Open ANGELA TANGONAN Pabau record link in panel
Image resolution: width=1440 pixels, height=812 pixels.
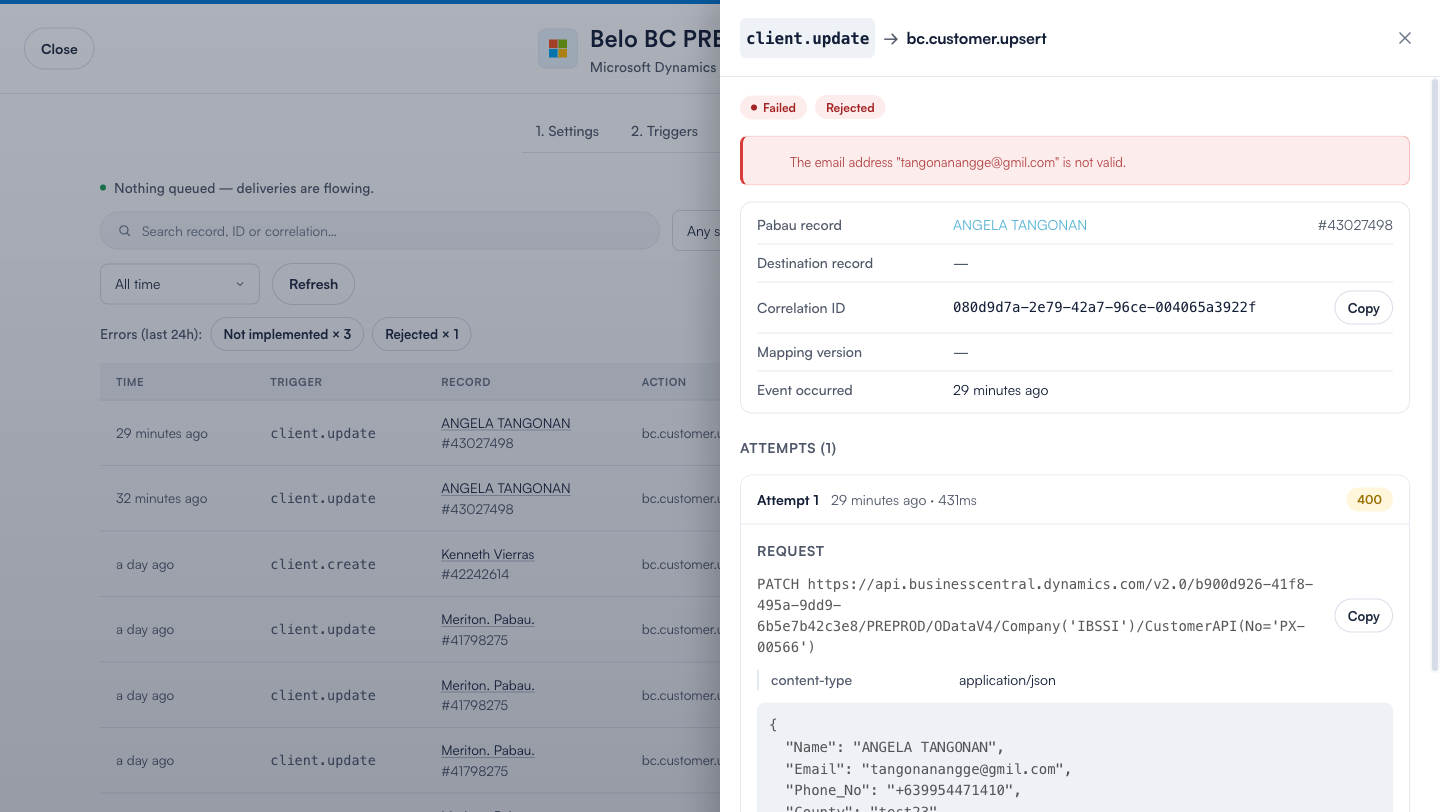1020,225
